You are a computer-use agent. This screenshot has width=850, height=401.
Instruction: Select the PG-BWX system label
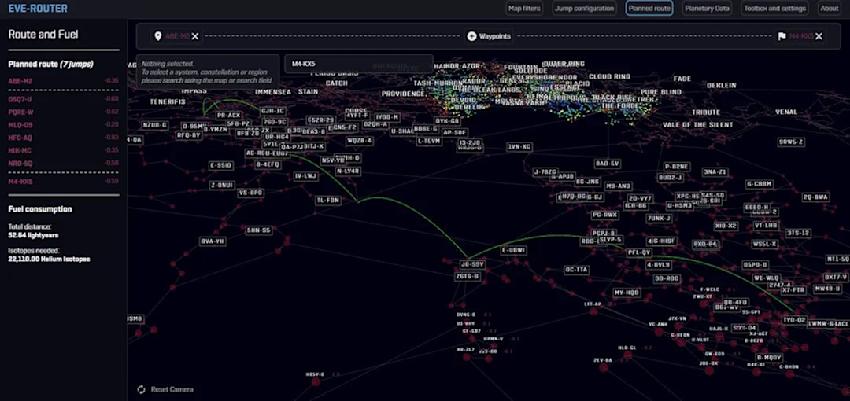tap(604, 215)
